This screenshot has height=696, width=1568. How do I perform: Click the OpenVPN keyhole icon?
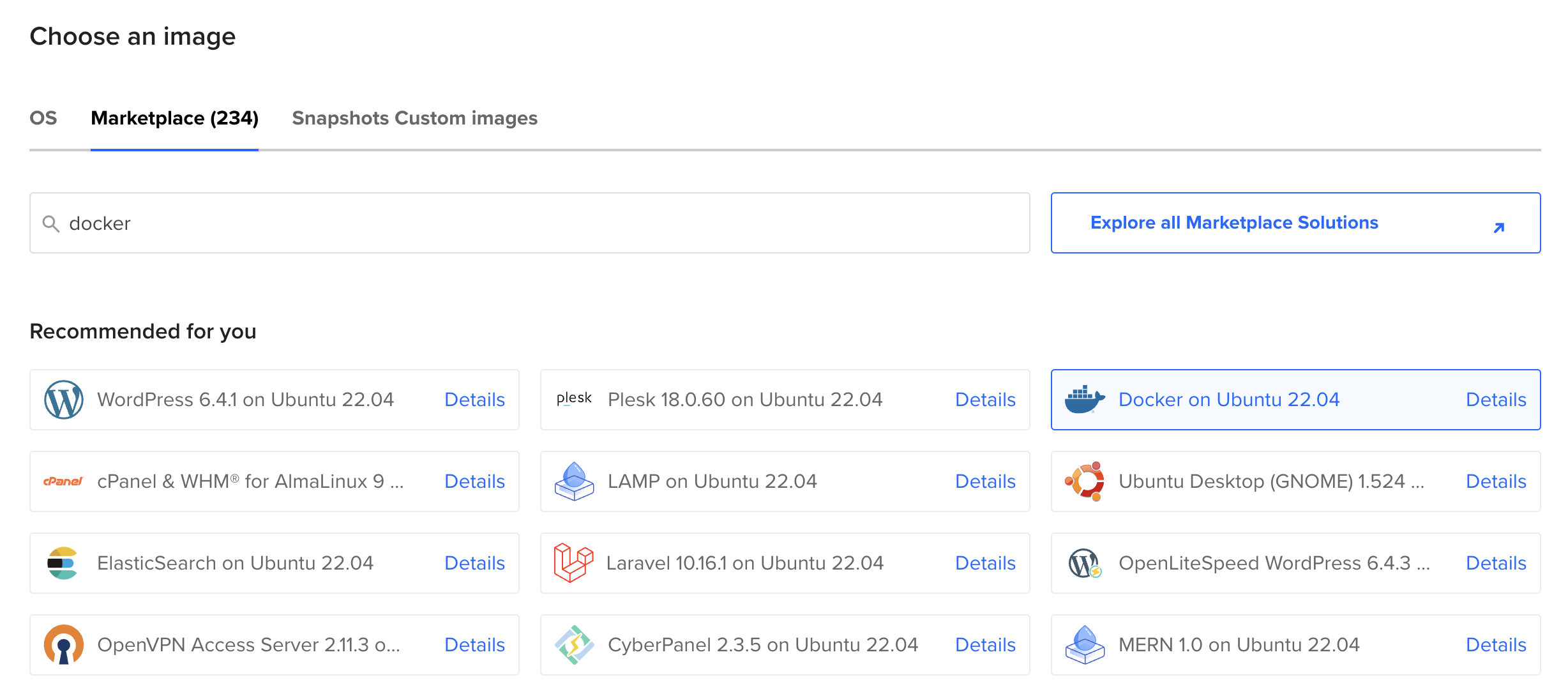point(63,645)
